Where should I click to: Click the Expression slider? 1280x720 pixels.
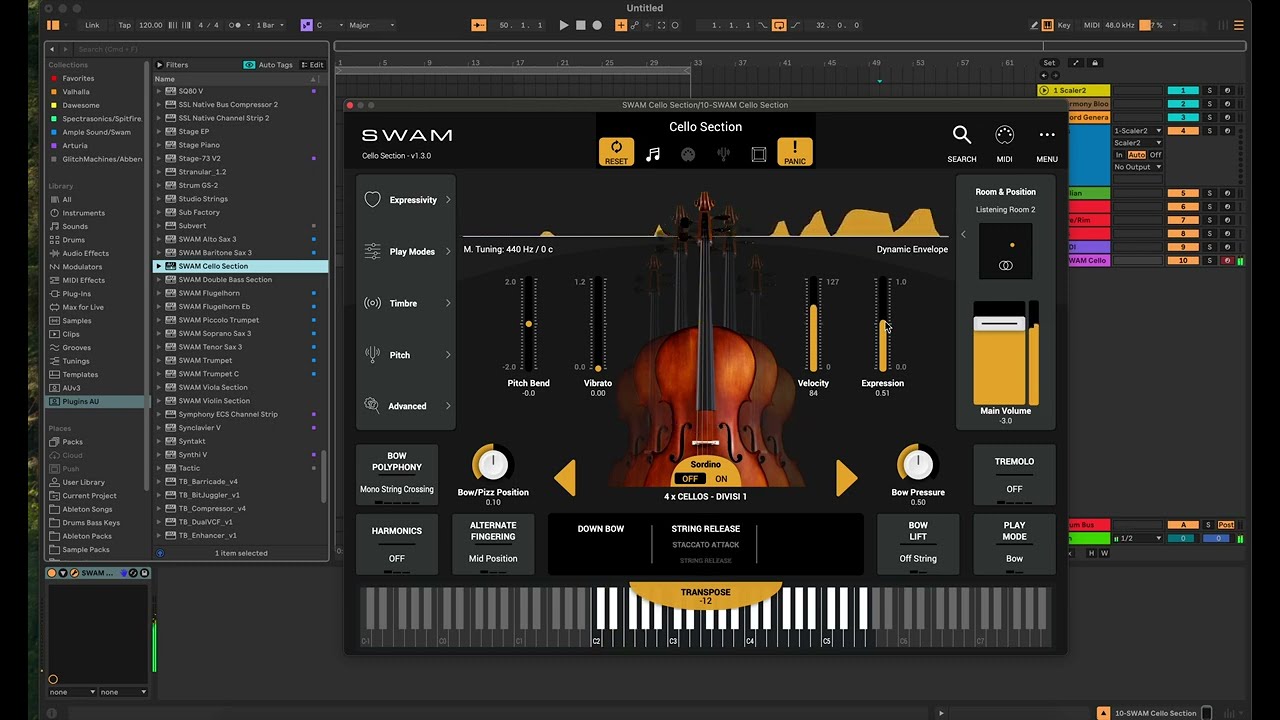tap(882, 325)
